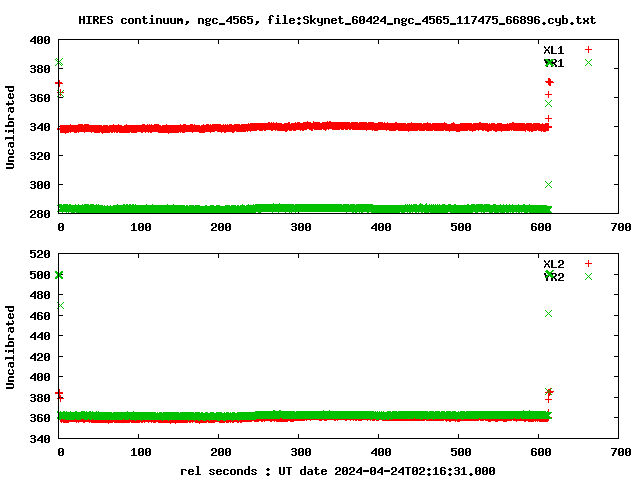
Task: Click the bottom plot's Uncalibrated axis label
Action: tap(10, 347)
